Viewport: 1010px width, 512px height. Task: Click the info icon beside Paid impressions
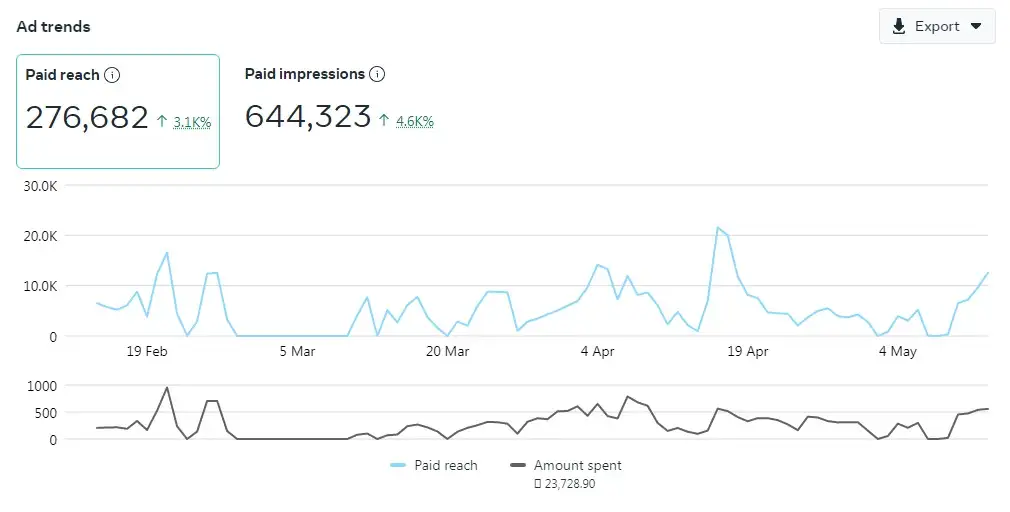[377, 74]
